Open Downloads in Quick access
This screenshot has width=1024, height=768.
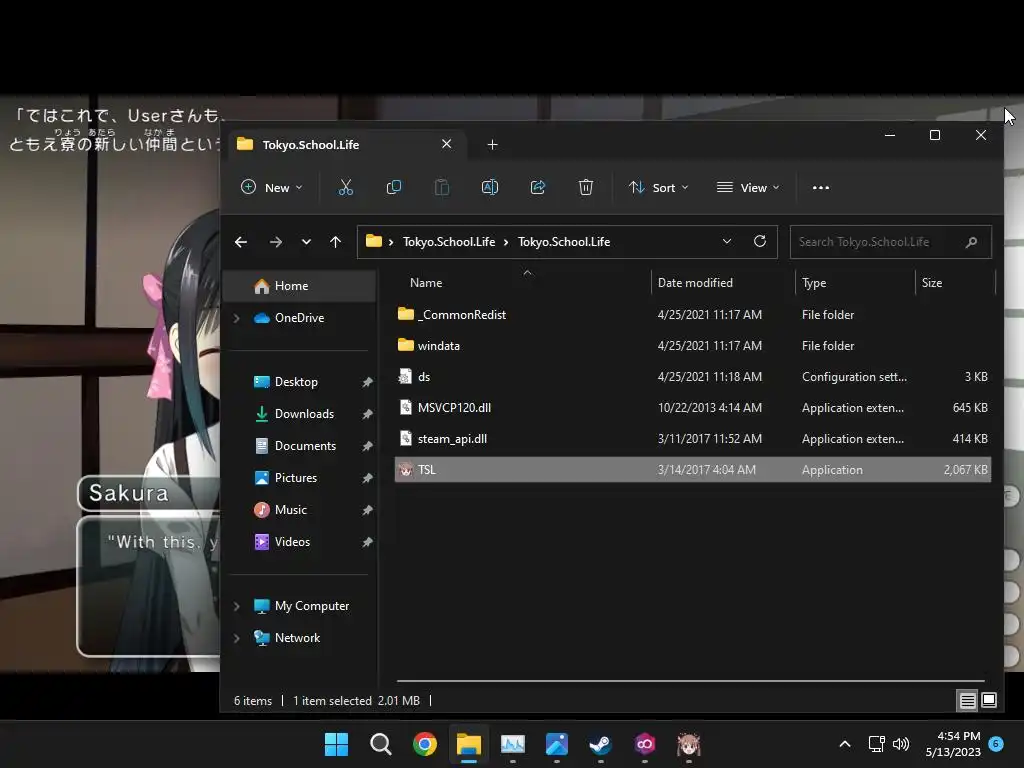pos(304,414)
